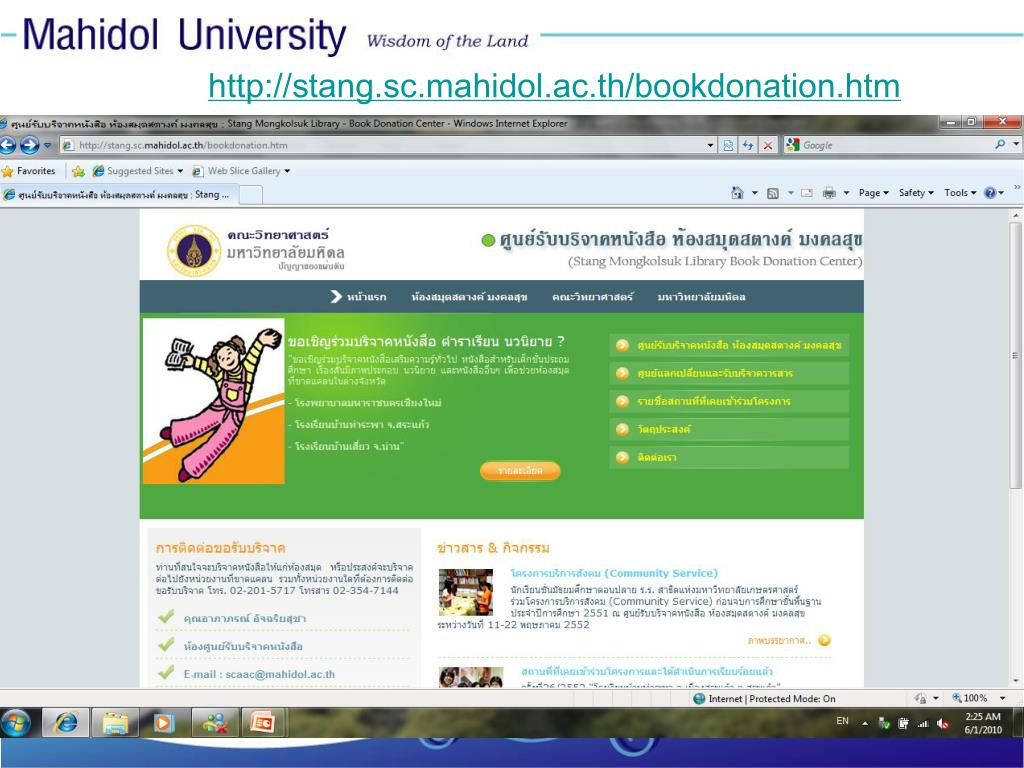Open the recent pages dropdown beside Forward
The height and width of the screenshot is (768, 1024).
coord(47,145)
